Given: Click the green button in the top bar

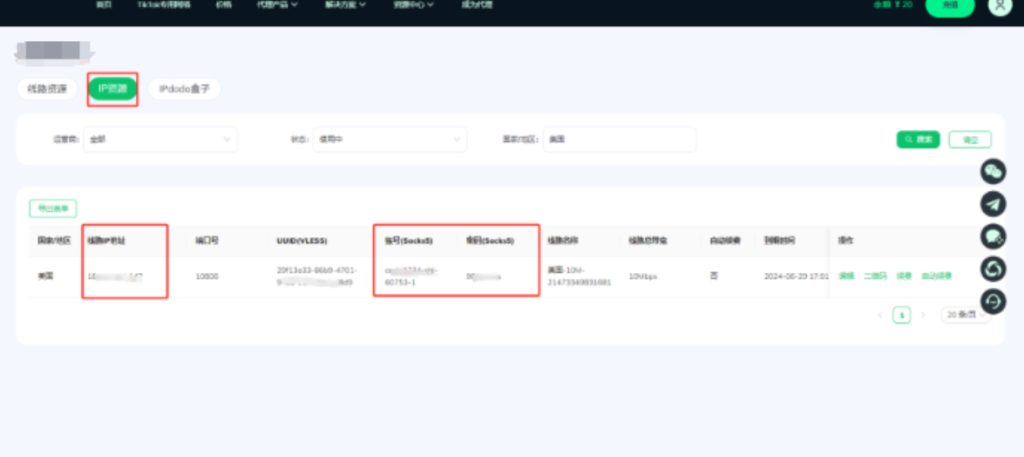Looking at the screenshot, I should [x=950, y=6].
